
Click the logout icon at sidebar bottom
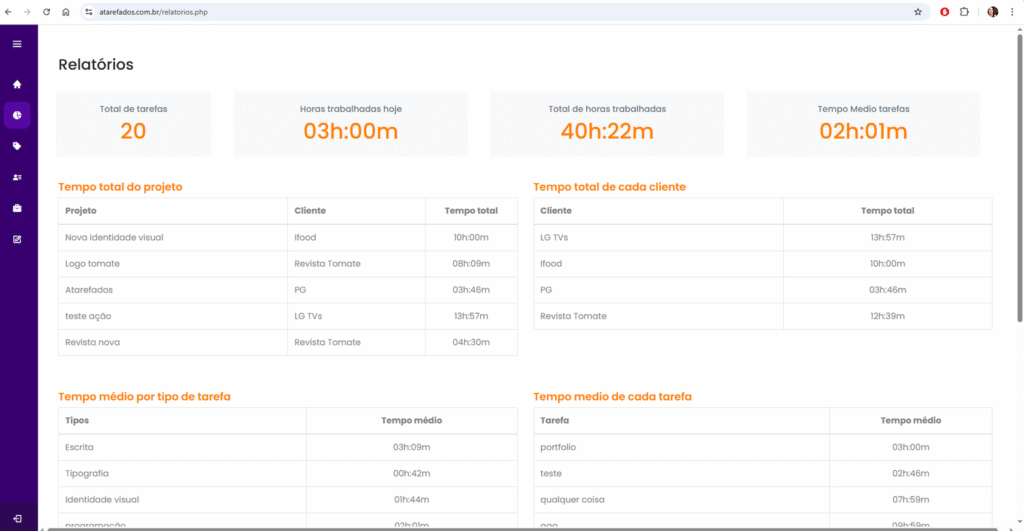[17, 518]
